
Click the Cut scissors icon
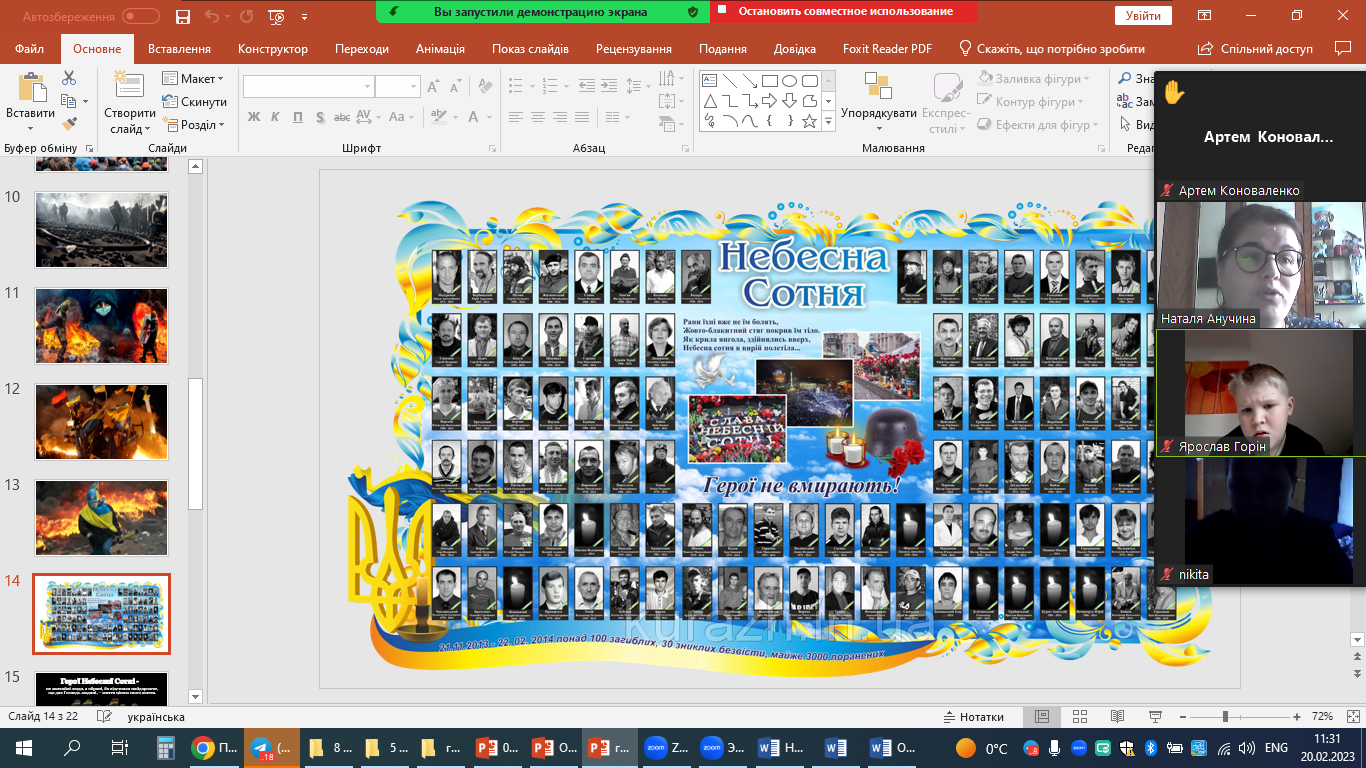click(69, 78)
